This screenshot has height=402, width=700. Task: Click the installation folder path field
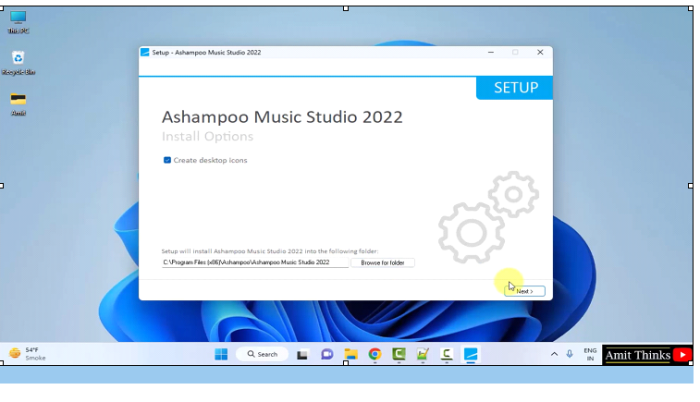point(255,262)
